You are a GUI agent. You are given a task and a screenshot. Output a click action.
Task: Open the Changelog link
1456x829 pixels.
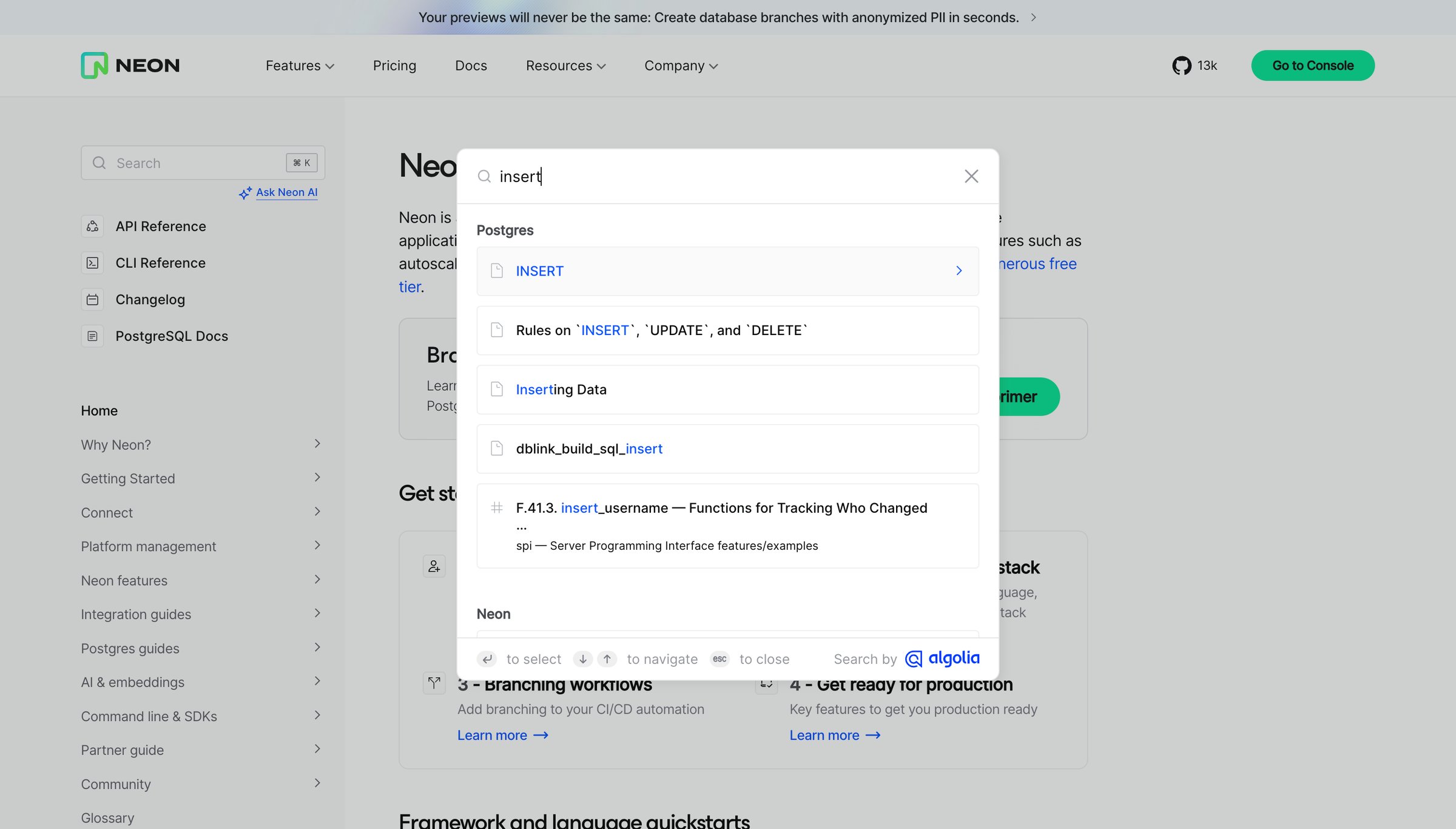tap(150, 299)
